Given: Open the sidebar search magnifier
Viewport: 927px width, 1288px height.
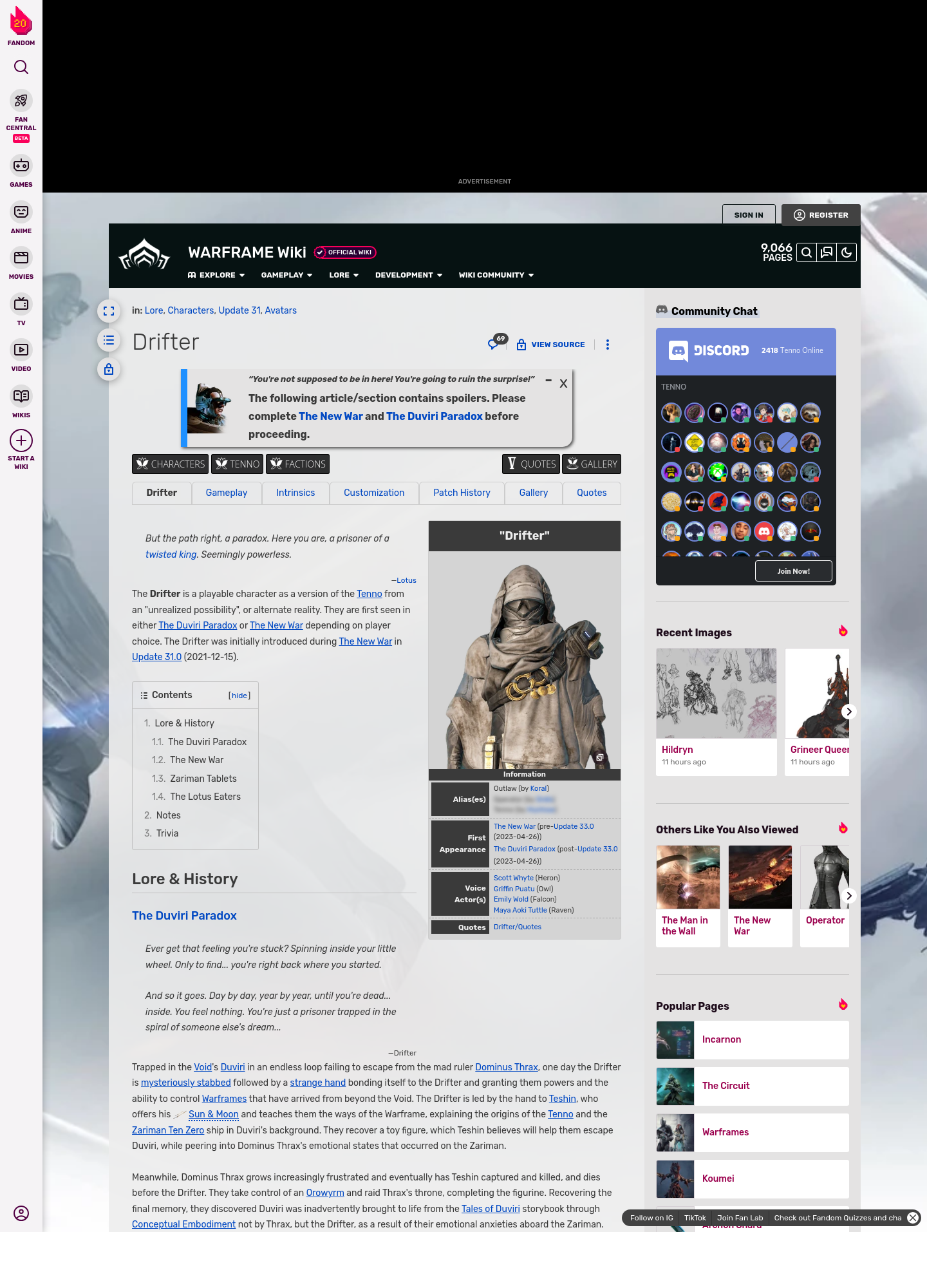Looking at the screenshot, I should pos(21,67).
